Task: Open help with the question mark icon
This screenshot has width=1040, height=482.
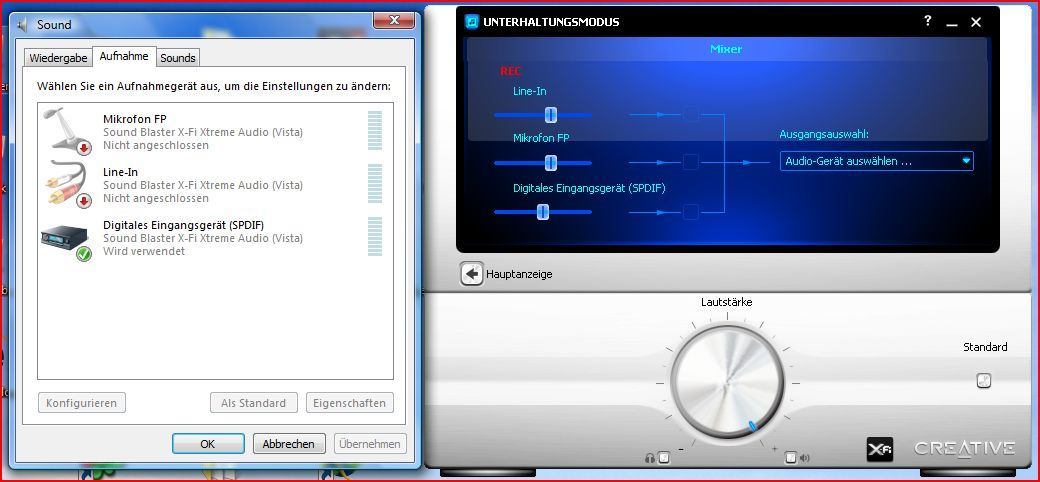Action: [x=928, y=21]
